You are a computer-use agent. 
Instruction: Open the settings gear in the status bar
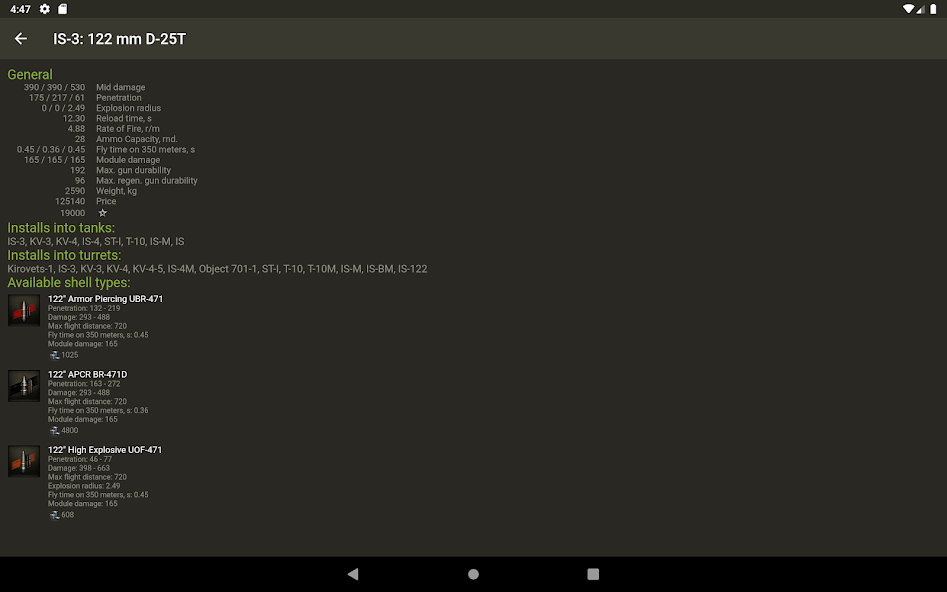[43, 8]
